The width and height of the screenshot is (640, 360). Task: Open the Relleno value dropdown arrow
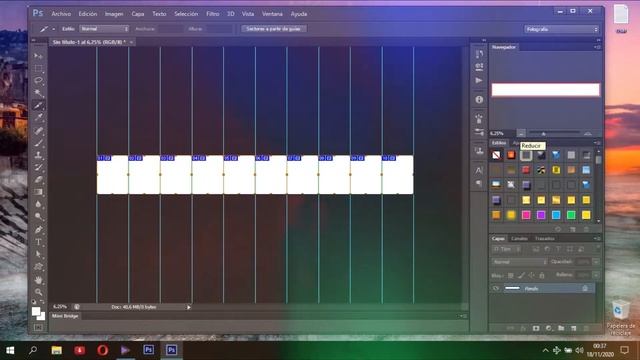(x=596, y=275)
